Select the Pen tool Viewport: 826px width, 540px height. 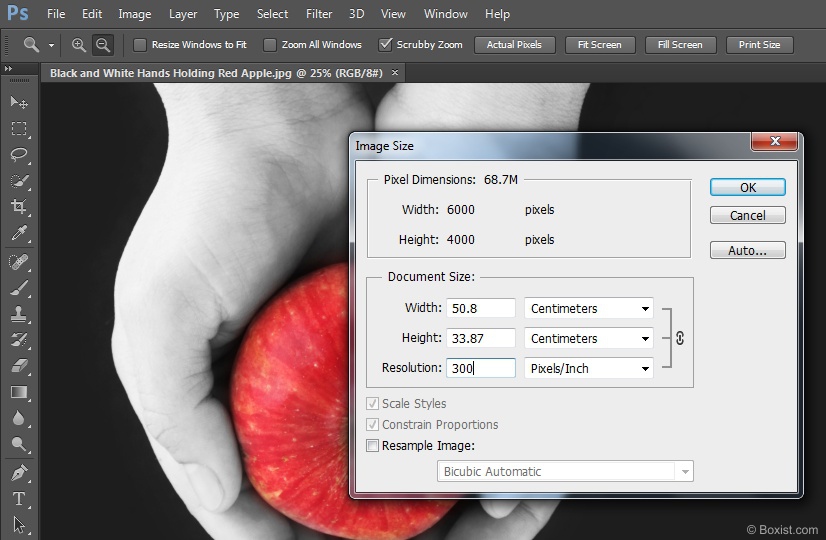(19, 473)
